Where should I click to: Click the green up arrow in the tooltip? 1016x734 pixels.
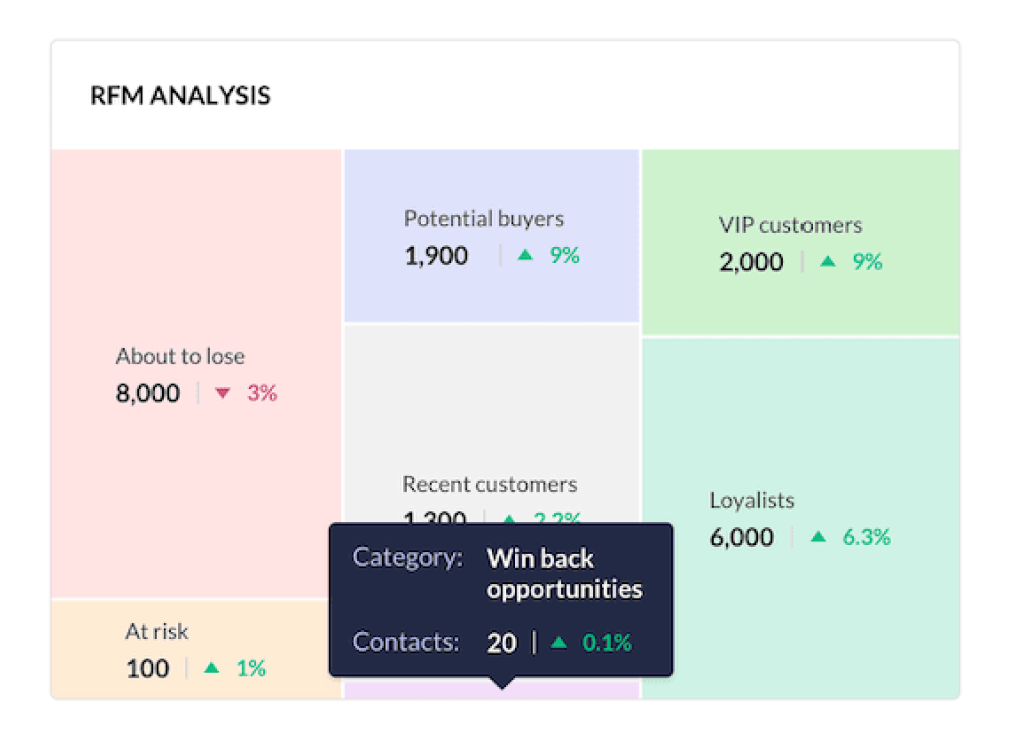pyautogui.click(x=559, y=642)
